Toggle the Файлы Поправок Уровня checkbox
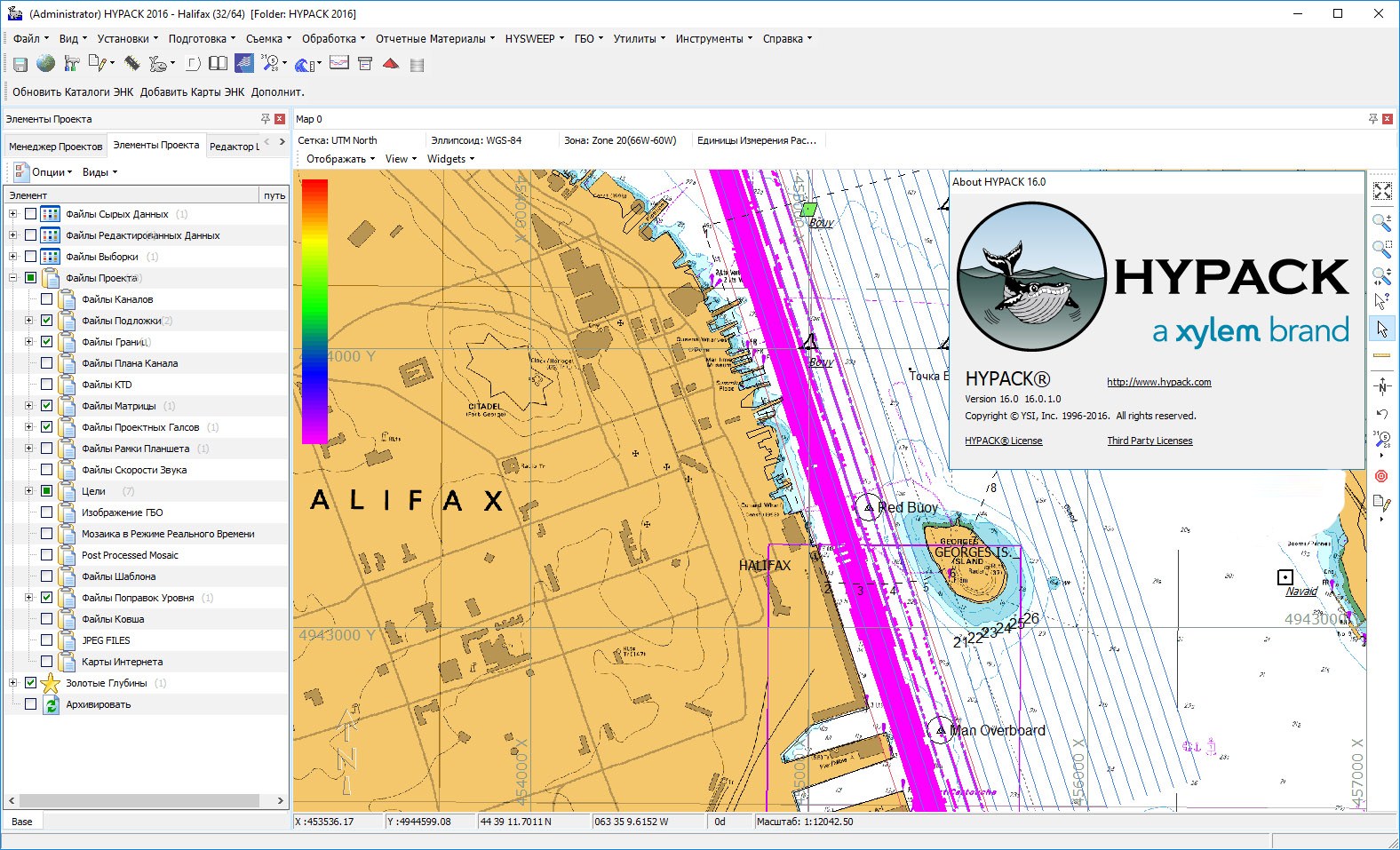Viewport: 1400px width, 850px height. pos(47,598)
